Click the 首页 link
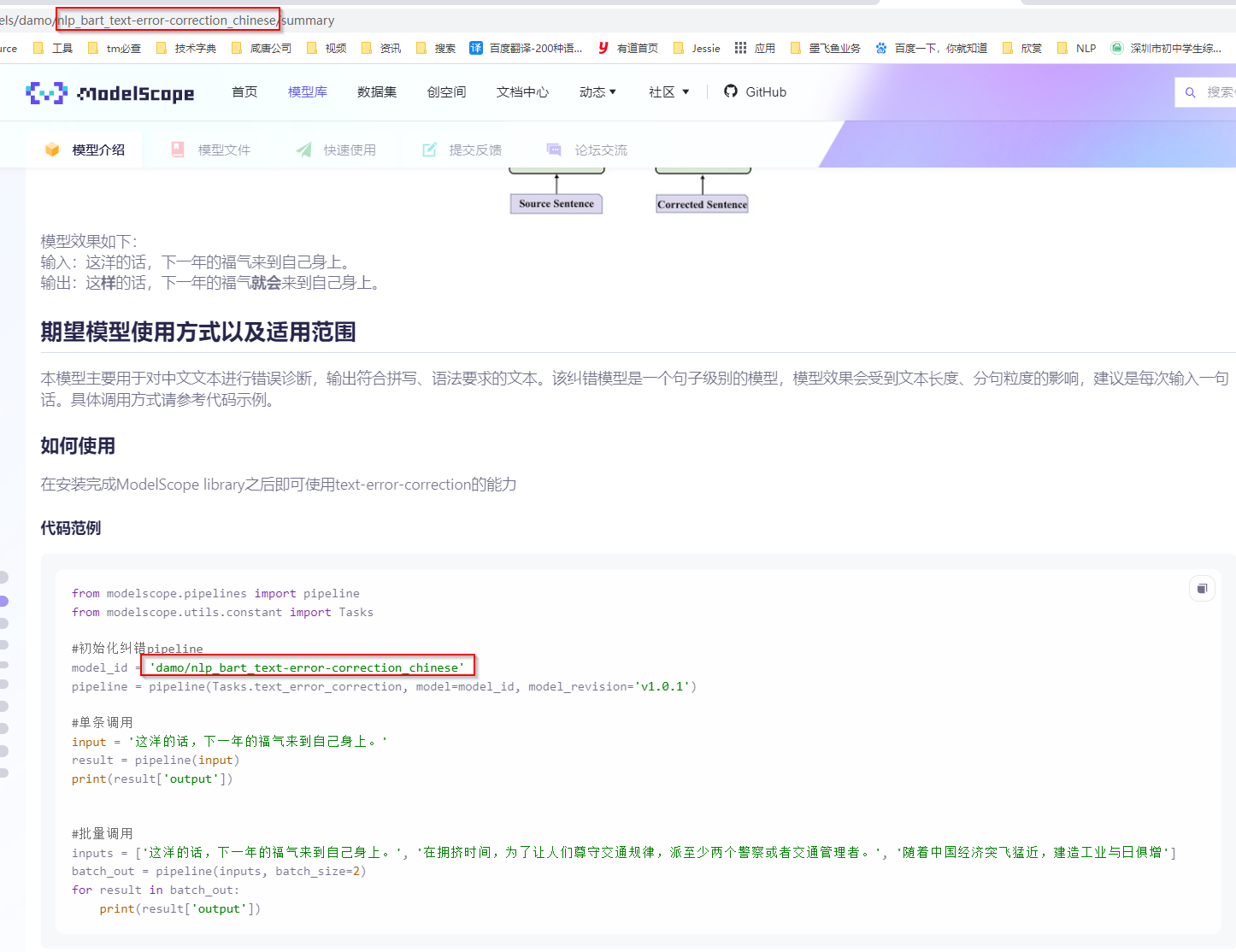 click(x=244, y=91)
